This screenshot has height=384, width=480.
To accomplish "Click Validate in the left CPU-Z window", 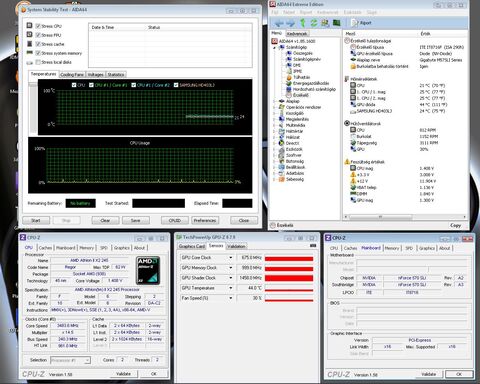I will pyautogui.click(x=124, y=374).
